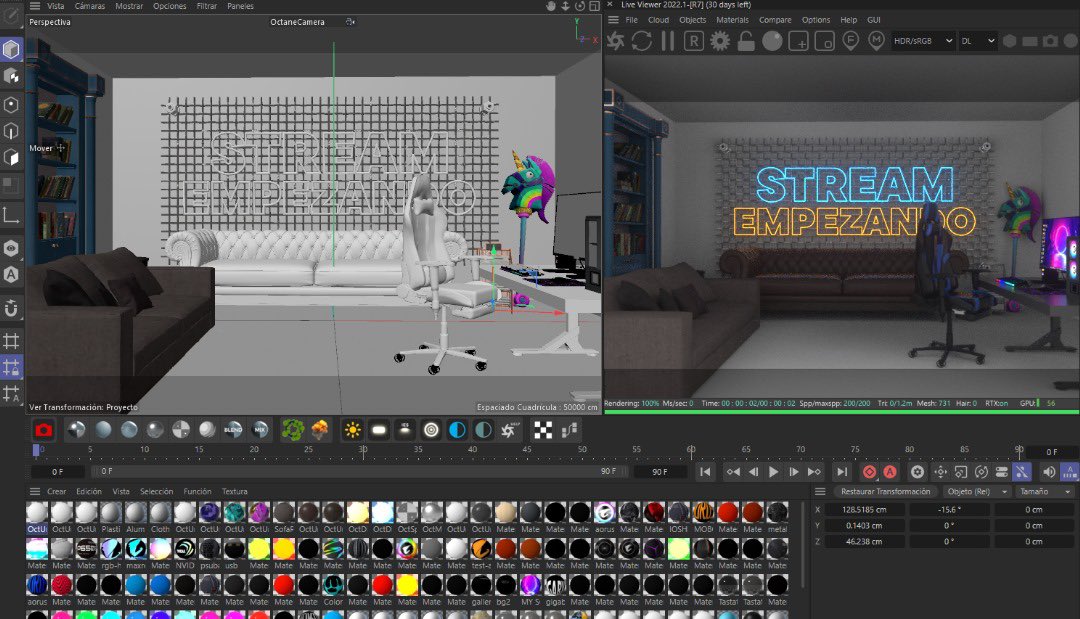Image resolution: width=1080 pixels, height=619 pixels.
Task: Send scene to Live Viewer with Octane logo
Action: [x=616, y=41]
